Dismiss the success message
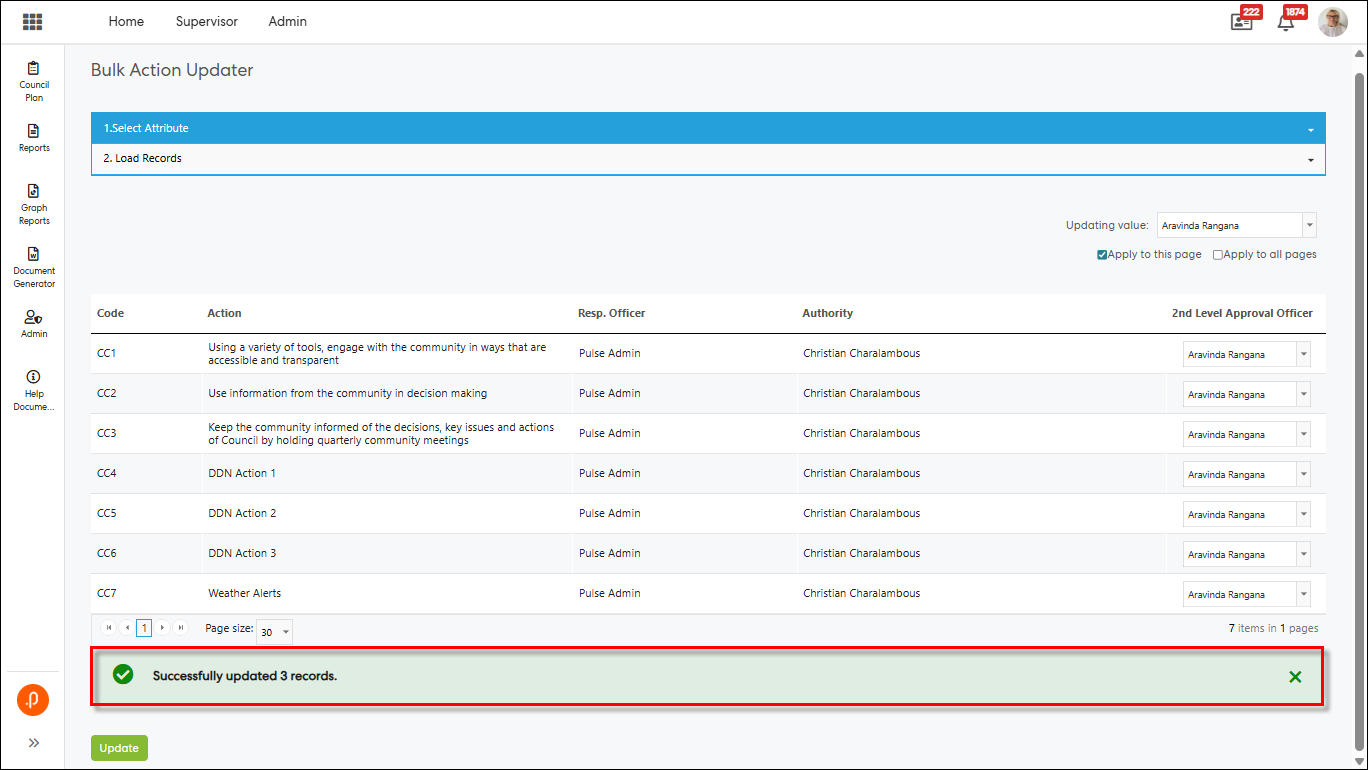This screenshot has width=1368, height=770. click(x=1295, y=677)
